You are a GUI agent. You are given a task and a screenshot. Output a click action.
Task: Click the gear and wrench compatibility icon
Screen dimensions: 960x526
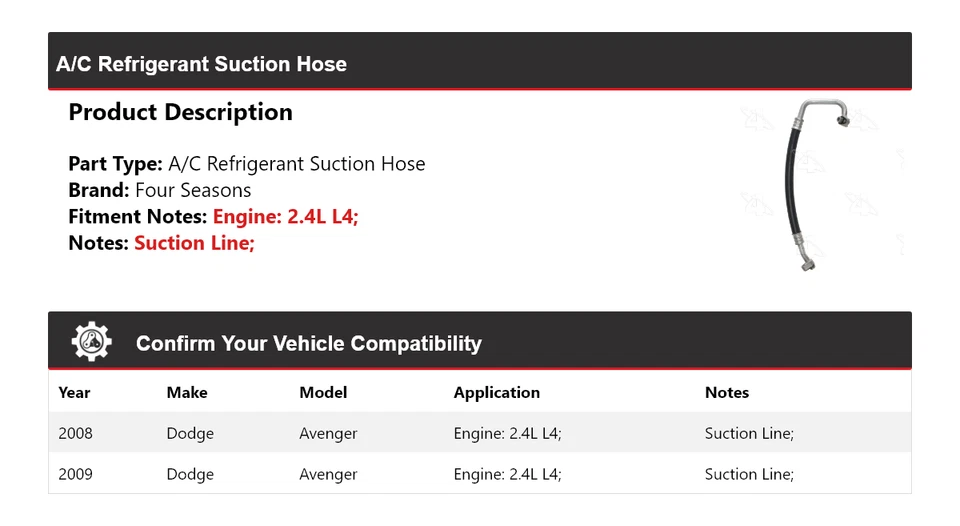[92, 342]
